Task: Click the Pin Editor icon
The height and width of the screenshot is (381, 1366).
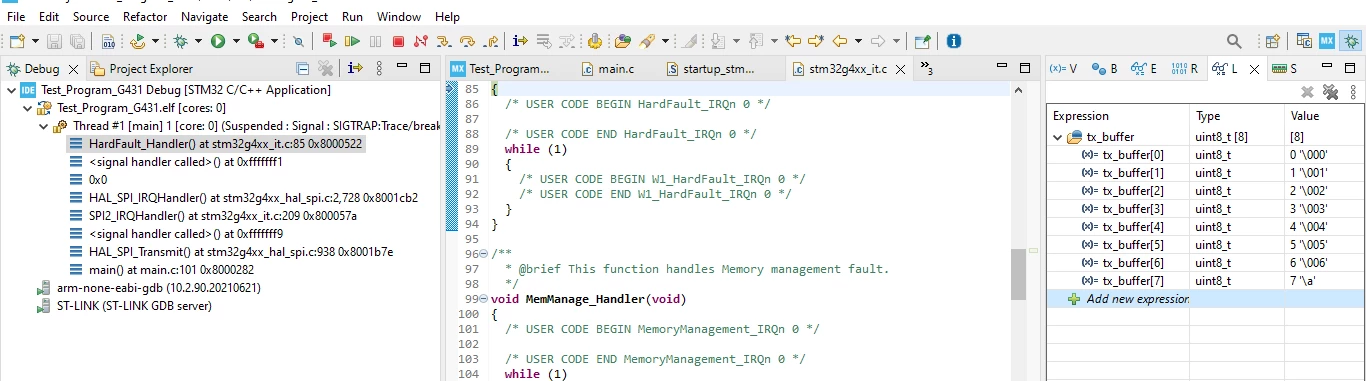Action: pos(922,41)
